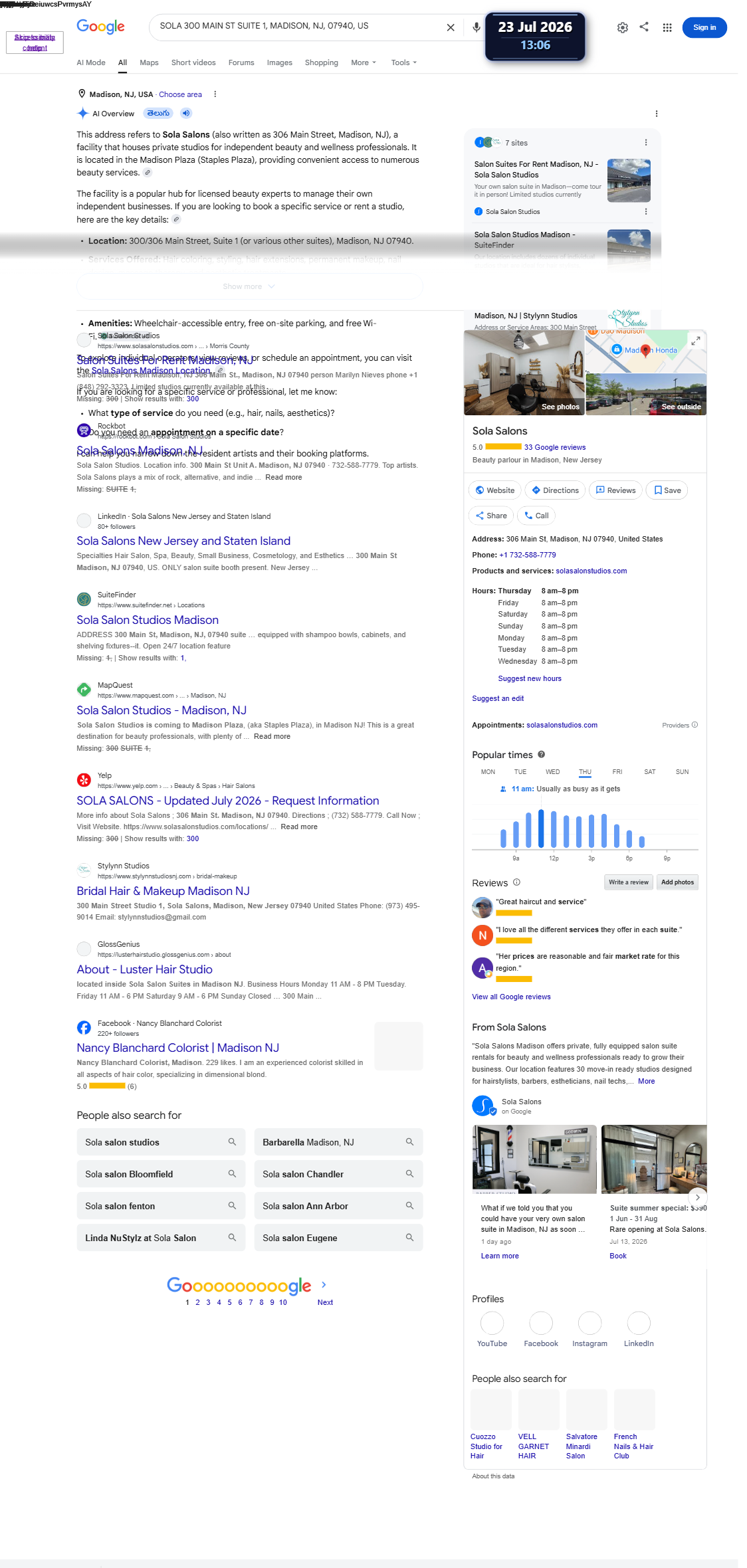This screenshot has width=747, height=1568.
Task: Go to Google homepage via logo
Action: click(x=100, y=27)
